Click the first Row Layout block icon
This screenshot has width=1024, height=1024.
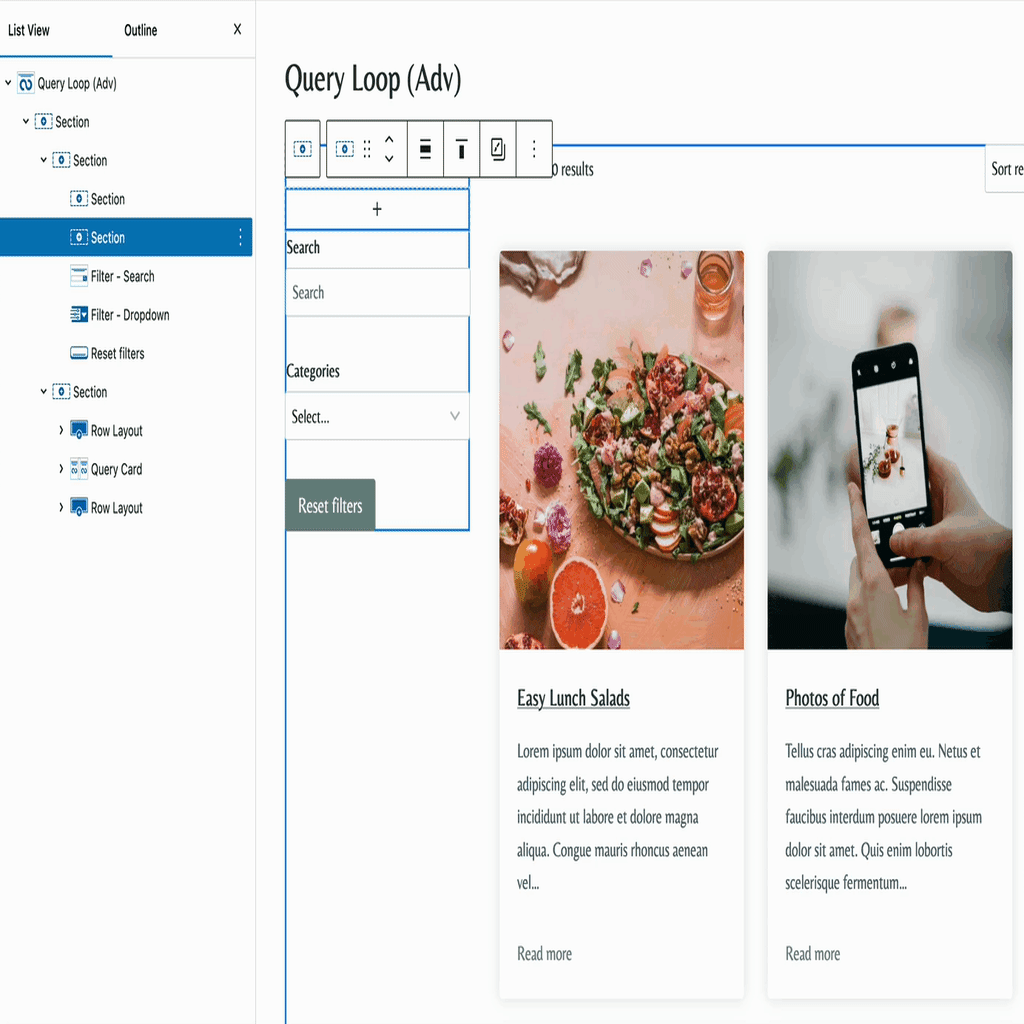tap(79, 430)
